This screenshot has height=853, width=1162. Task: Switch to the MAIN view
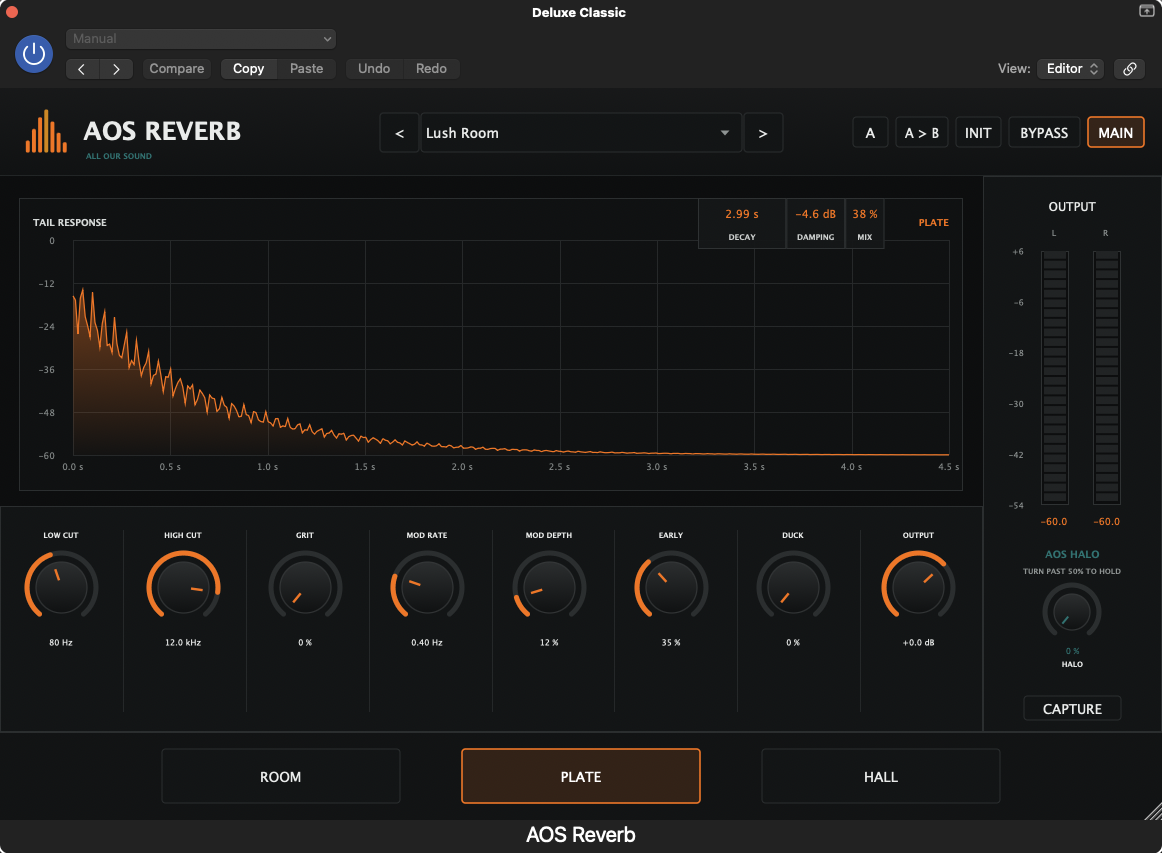1115,133
